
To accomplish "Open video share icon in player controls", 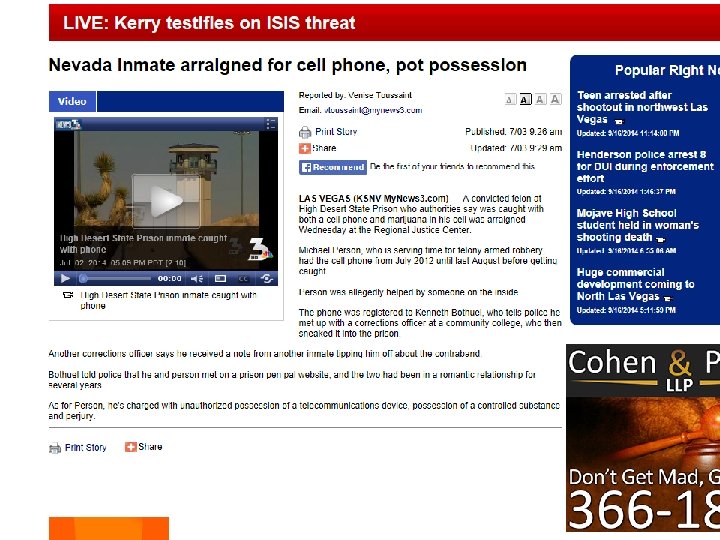I will tap(266, 278).
